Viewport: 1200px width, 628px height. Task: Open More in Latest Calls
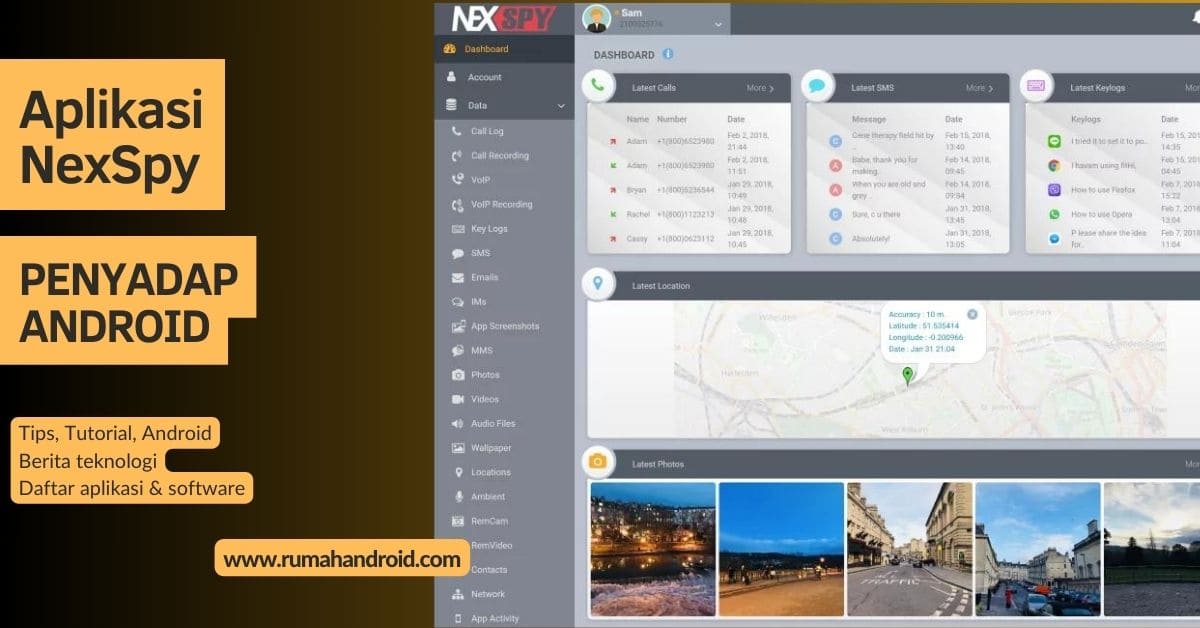(760, 88)
